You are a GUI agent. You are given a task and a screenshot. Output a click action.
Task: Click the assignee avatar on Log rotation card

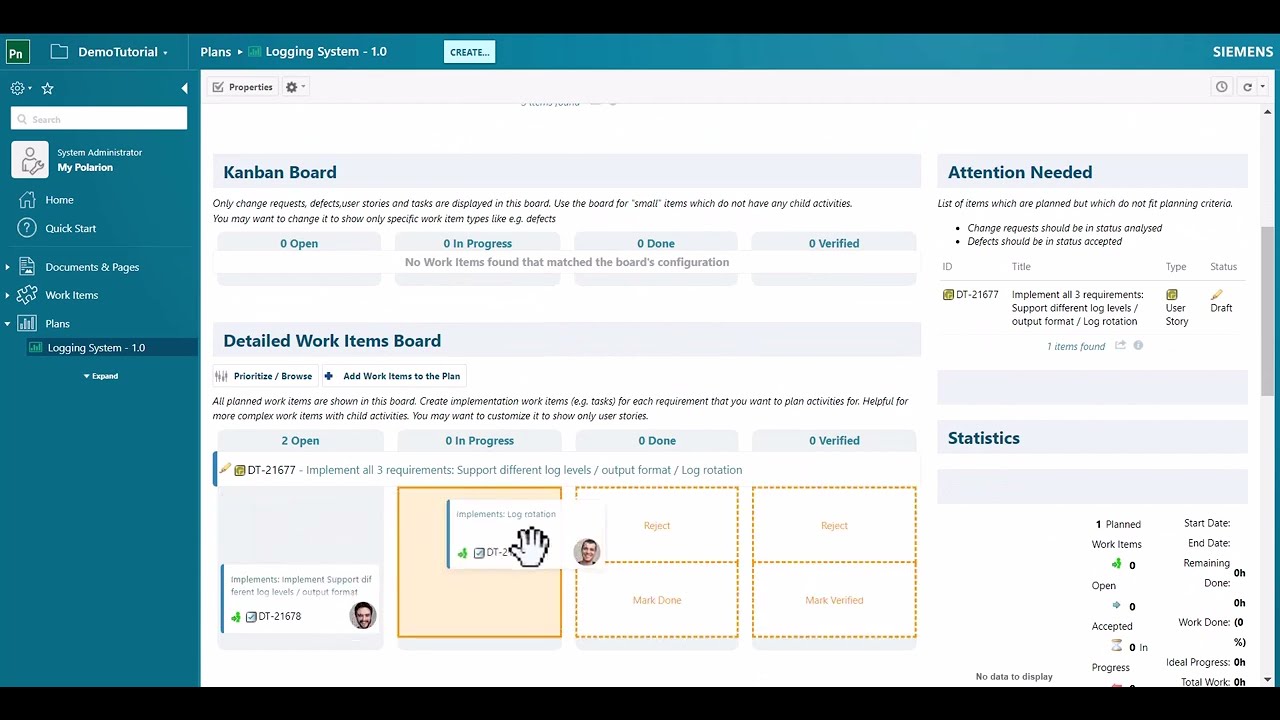pos(587,551)
